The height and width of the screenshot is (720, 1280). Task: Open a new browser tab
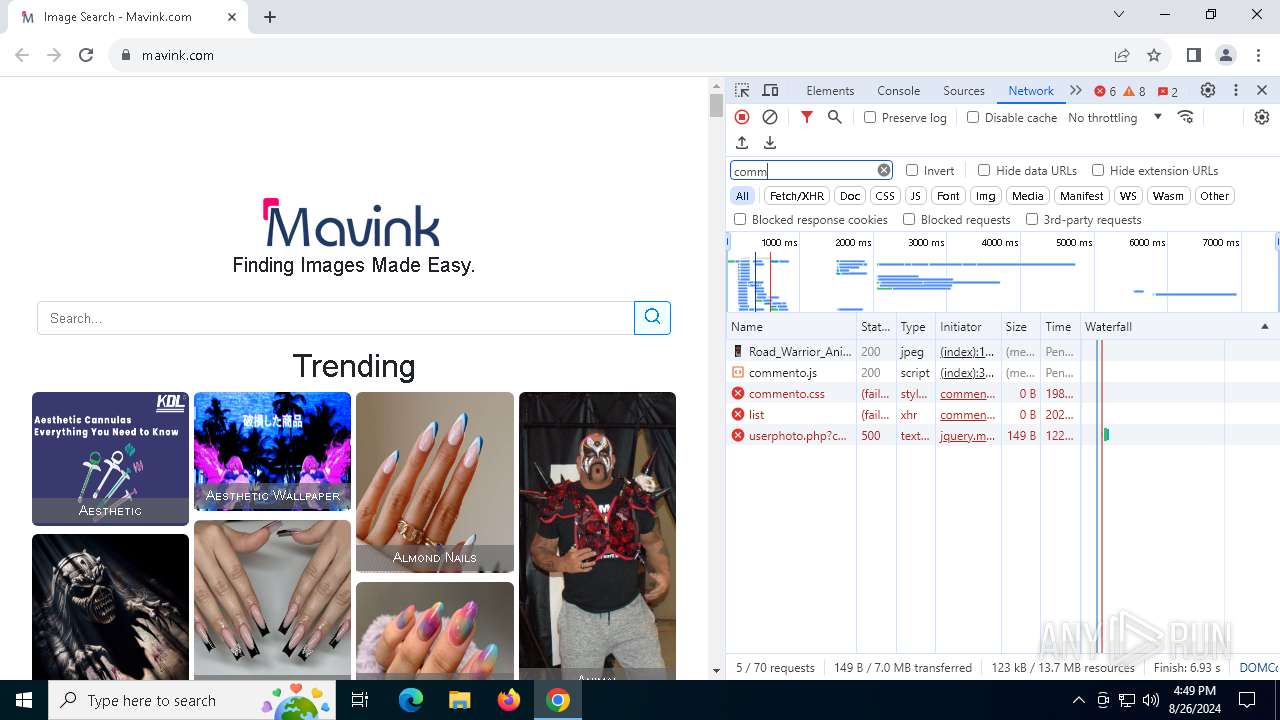click(270, 16)
